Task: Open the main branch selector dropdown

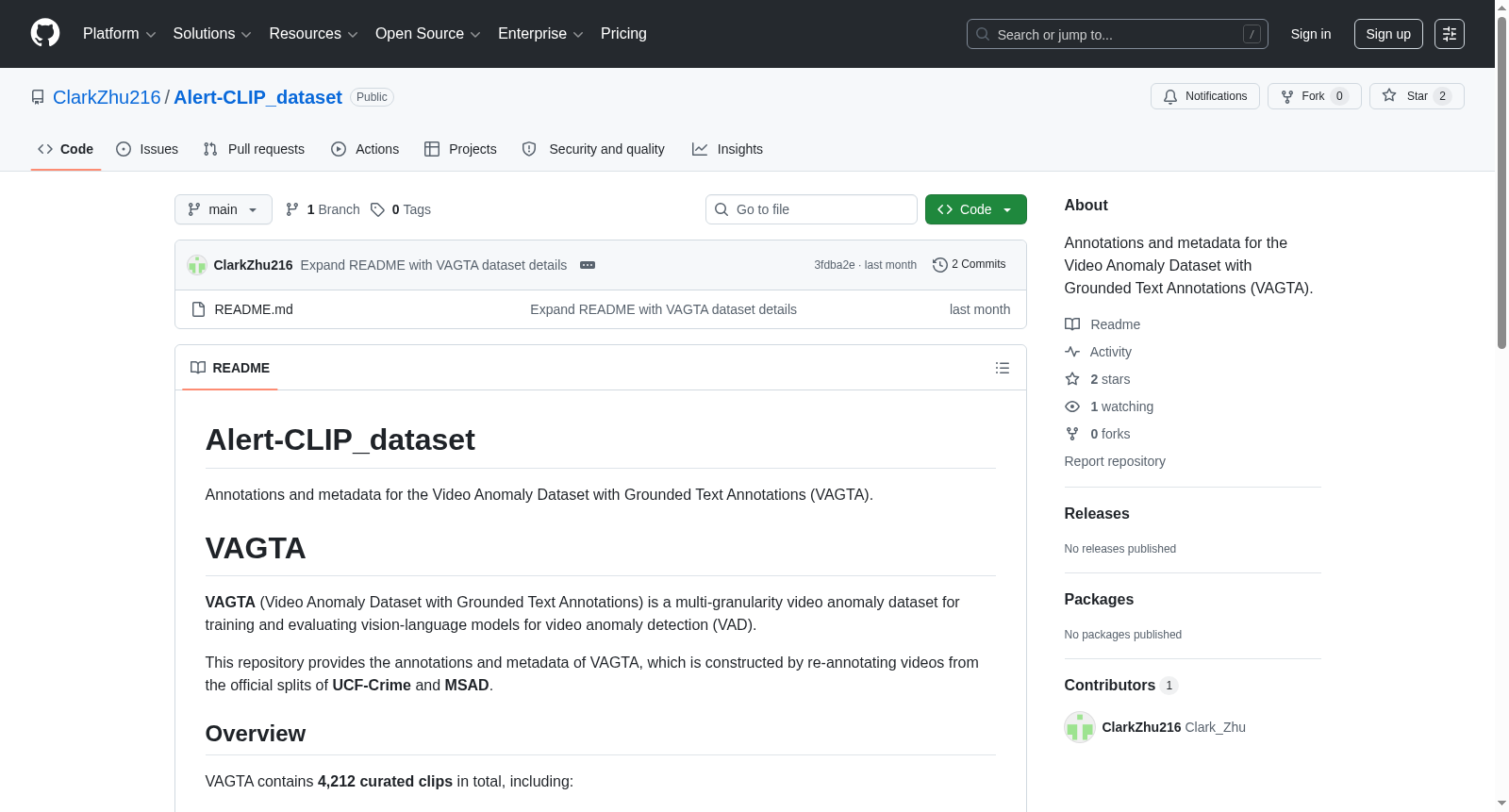Action: tap(224, 209)
